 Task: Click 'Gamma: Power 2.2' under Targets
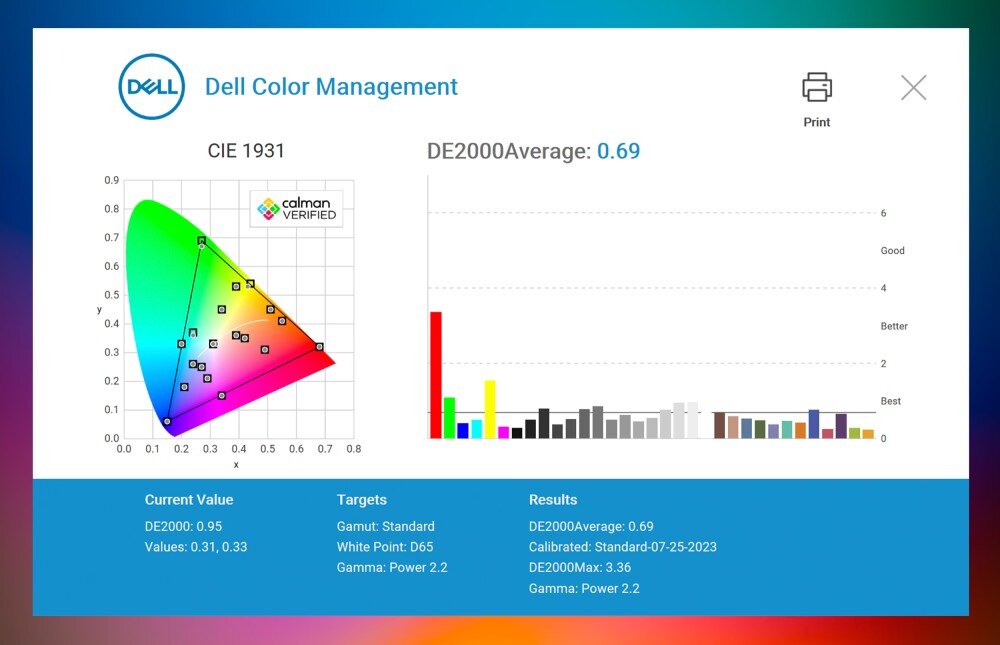(392, 567)
